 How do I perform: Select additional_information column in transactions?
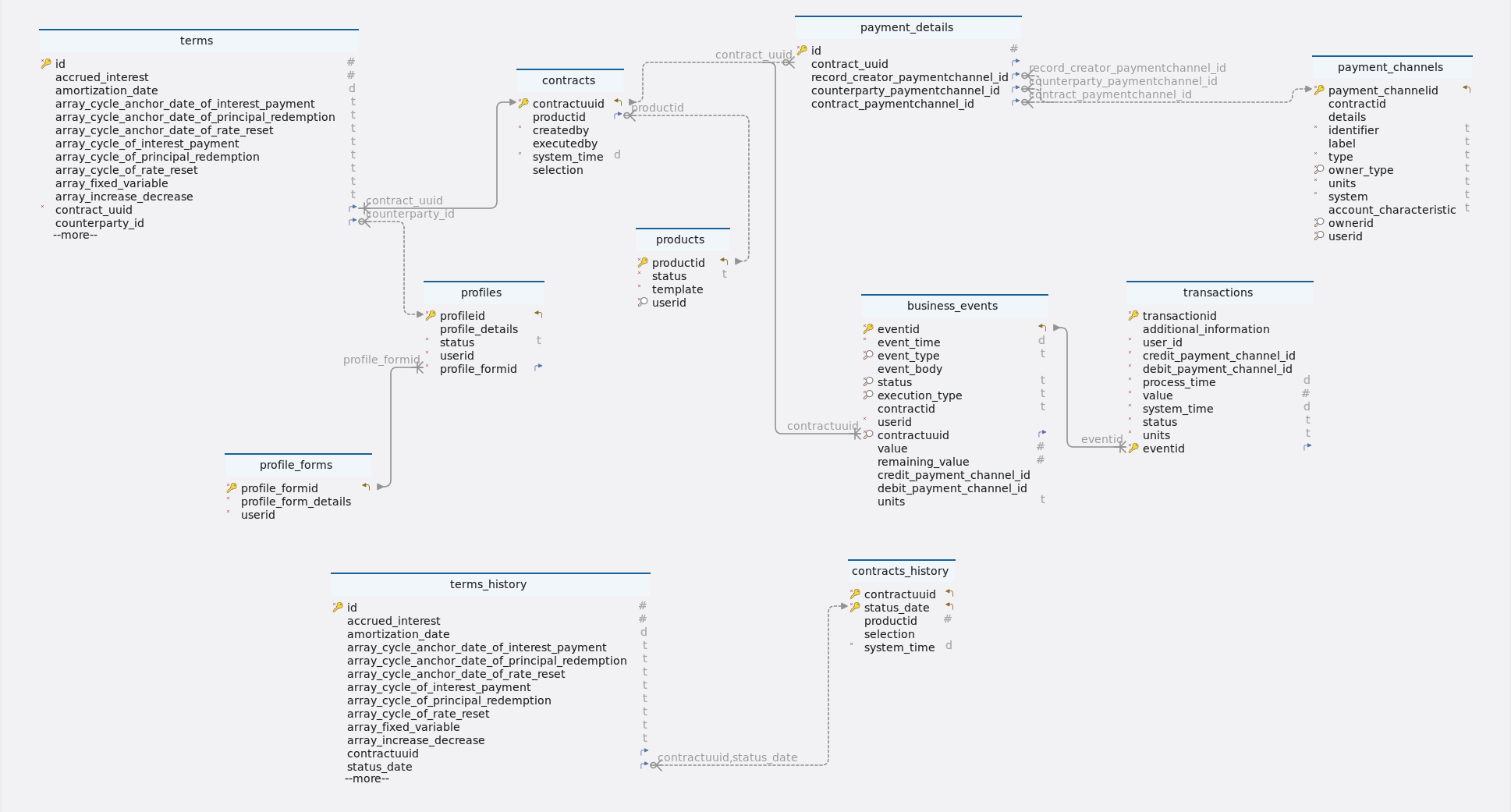(x=1205, y=330)
